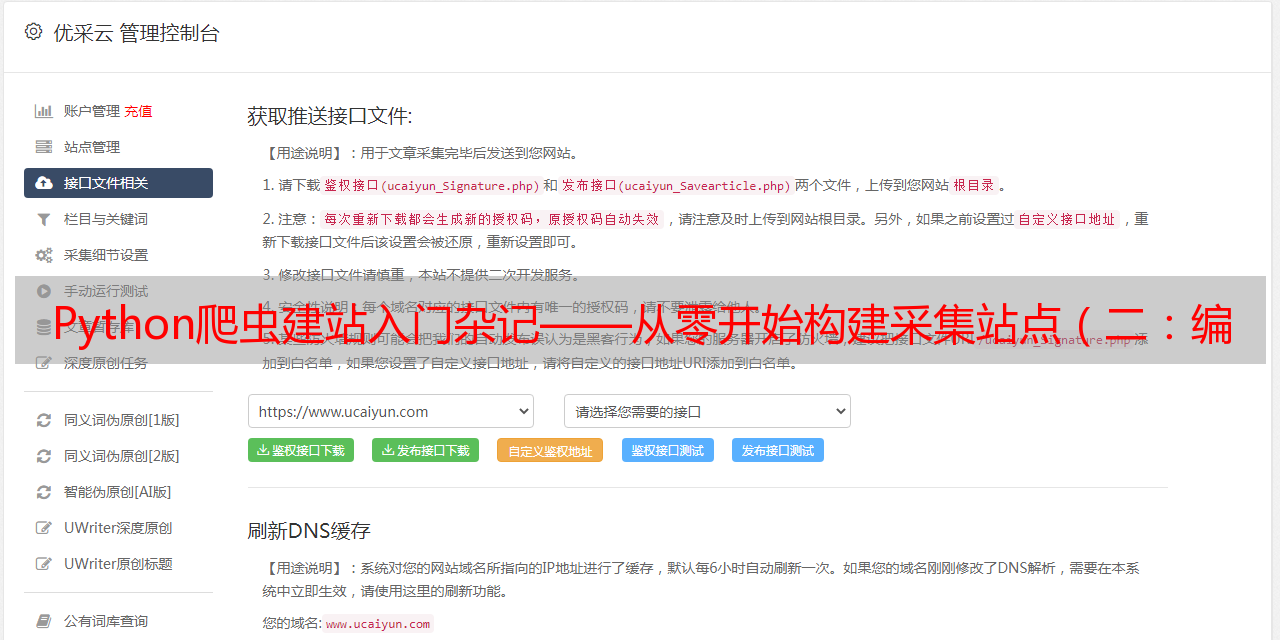Open the site URL dropdown https://www.ucaiyun.com
Image resolution: width=1280 pixels, height=640 pixels.
tap(391, 411)
